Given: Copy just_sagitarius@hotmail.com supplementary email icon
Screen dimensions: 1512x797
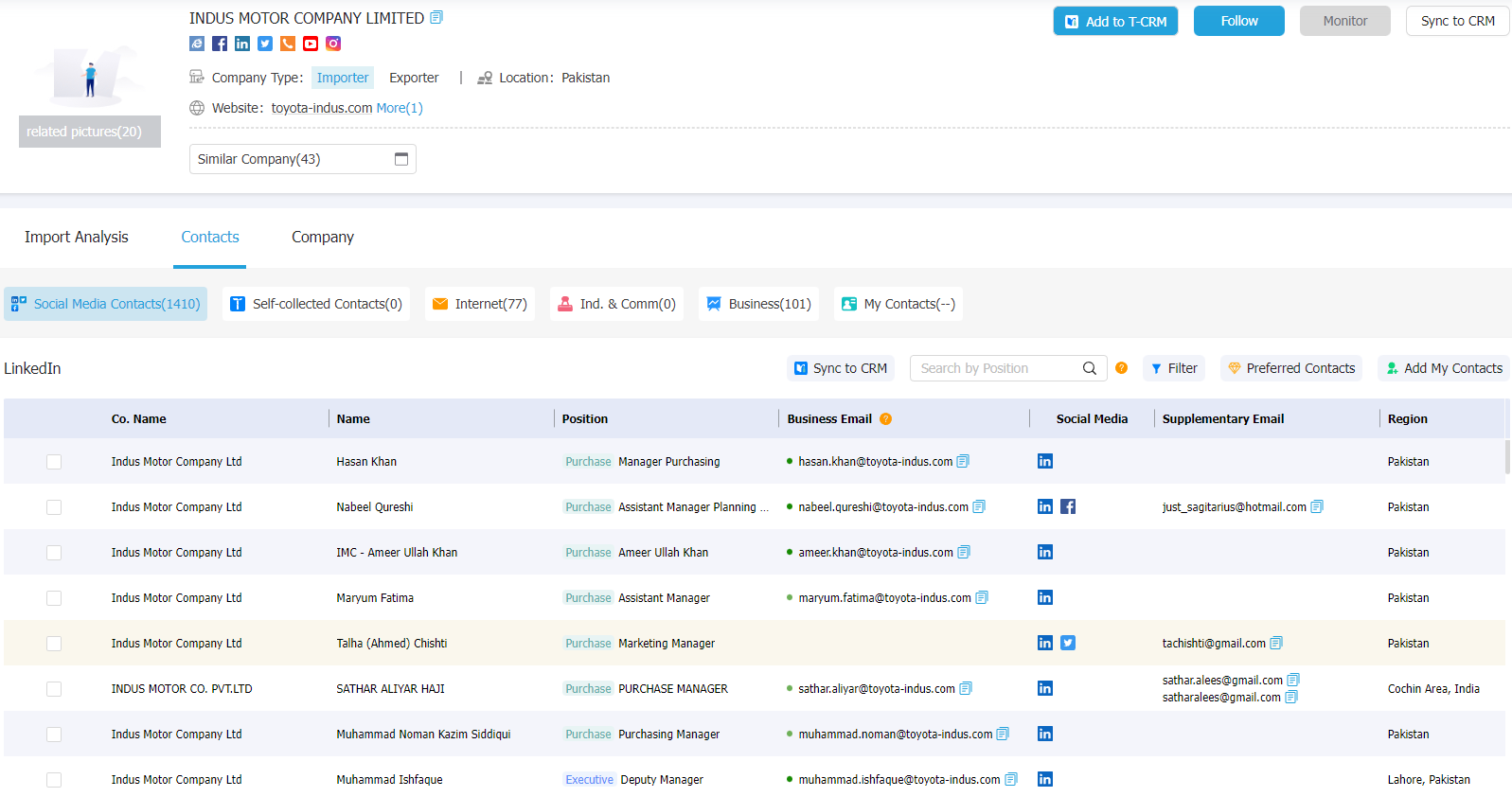Looking at the screenshot, I should coord(1317,506).
